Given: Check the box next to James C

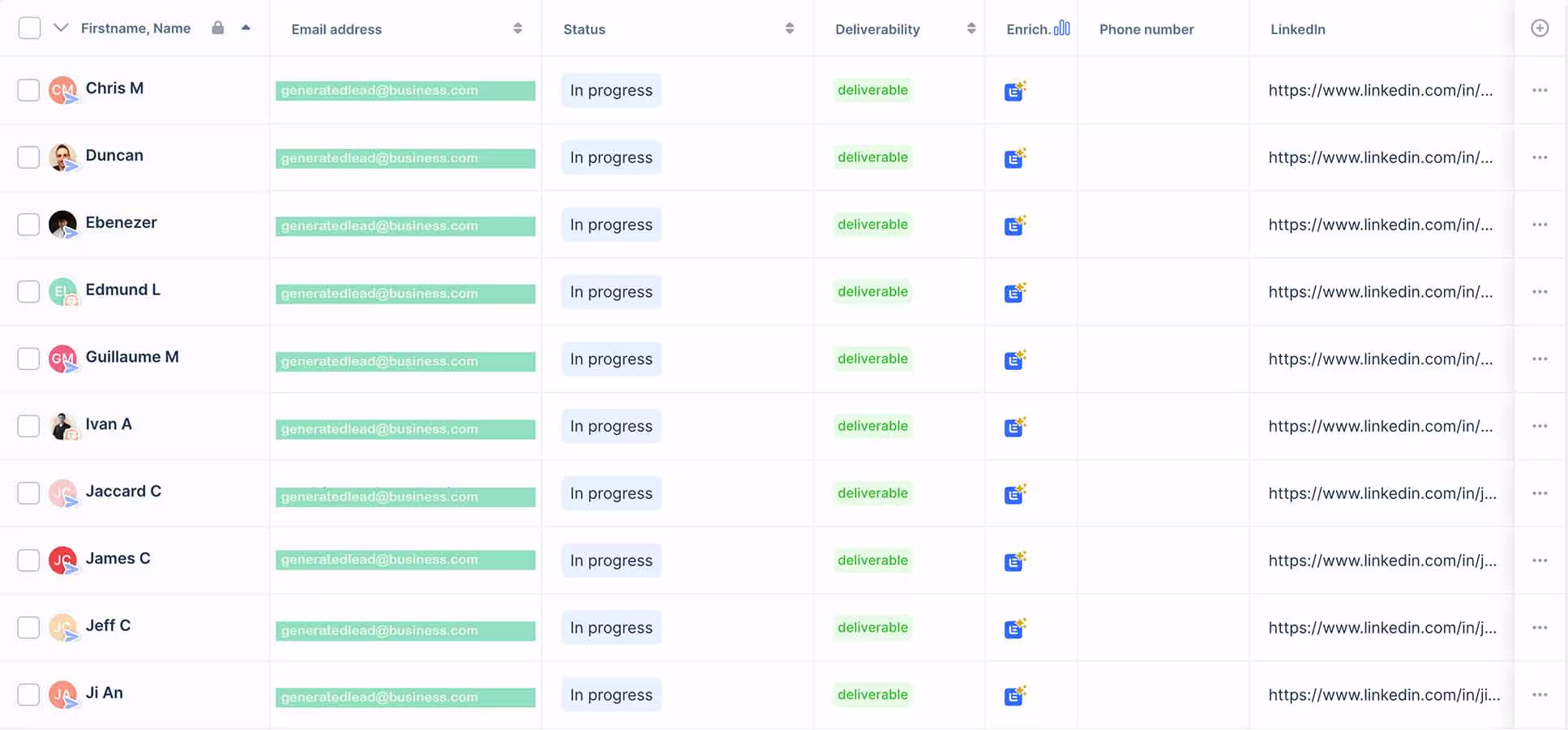Looking at the screenshot, I should (28, 560).
